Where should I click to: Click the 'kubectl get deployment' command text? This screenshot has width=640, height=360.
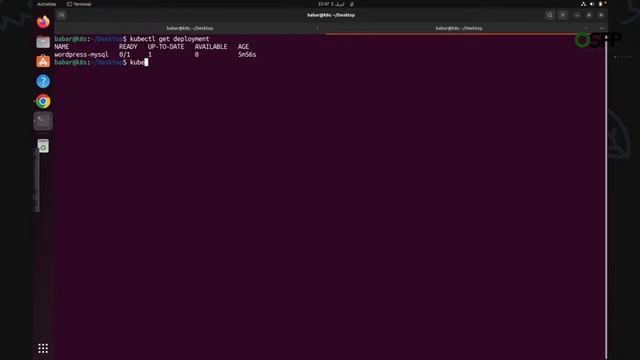tap(169, 39)
